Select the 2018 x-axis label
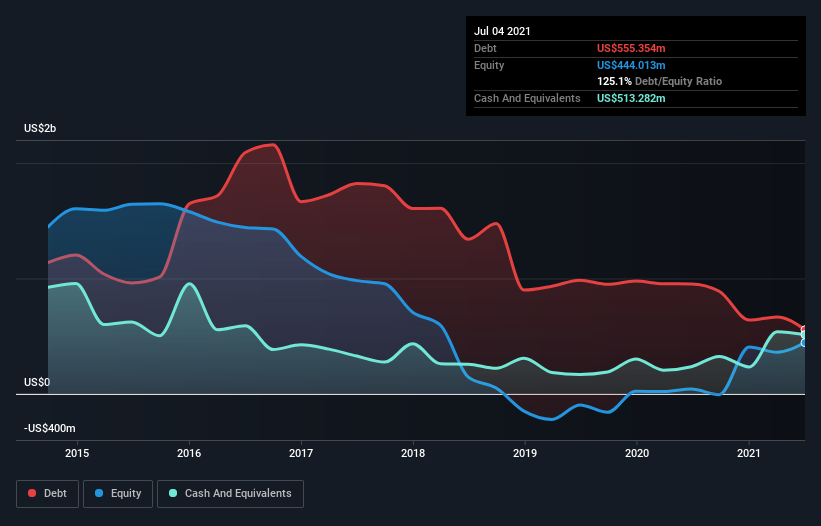821x526 pixels. (413, 453)
